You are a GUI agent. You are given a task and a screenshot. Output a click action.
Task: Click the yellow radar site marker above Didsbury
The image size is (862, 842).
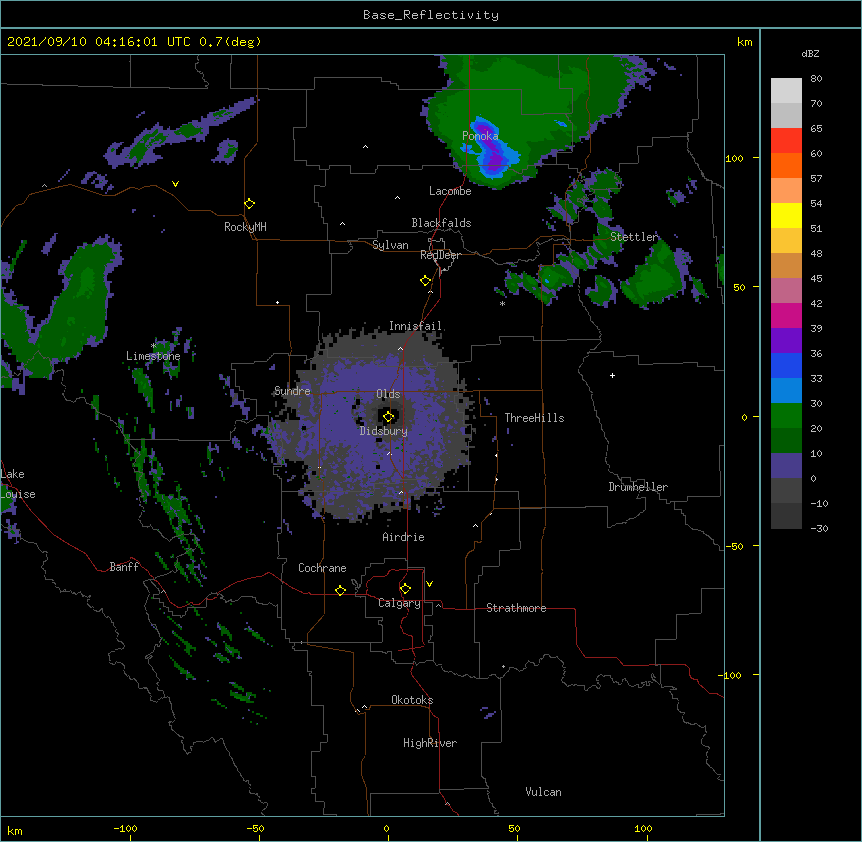[x=389, y=417]
